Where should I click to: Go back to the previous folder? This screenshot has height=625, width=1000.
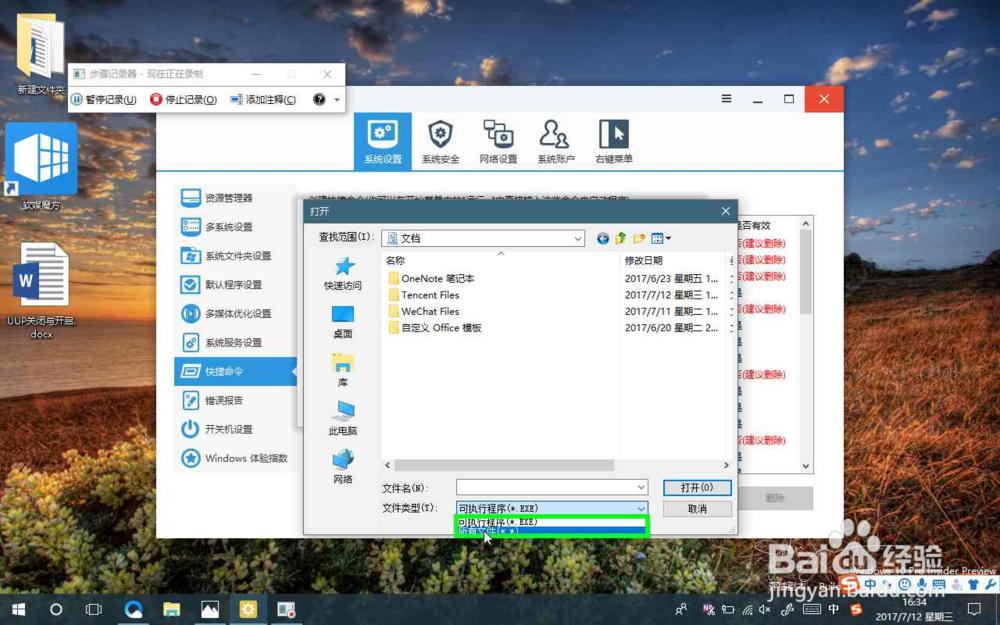[603, 238]
